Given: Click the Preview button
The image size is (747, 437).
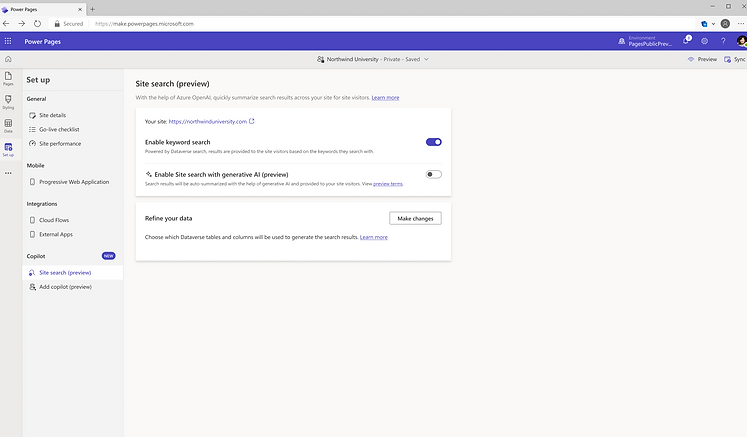Looking at the screenshot, I should point(702,60).
